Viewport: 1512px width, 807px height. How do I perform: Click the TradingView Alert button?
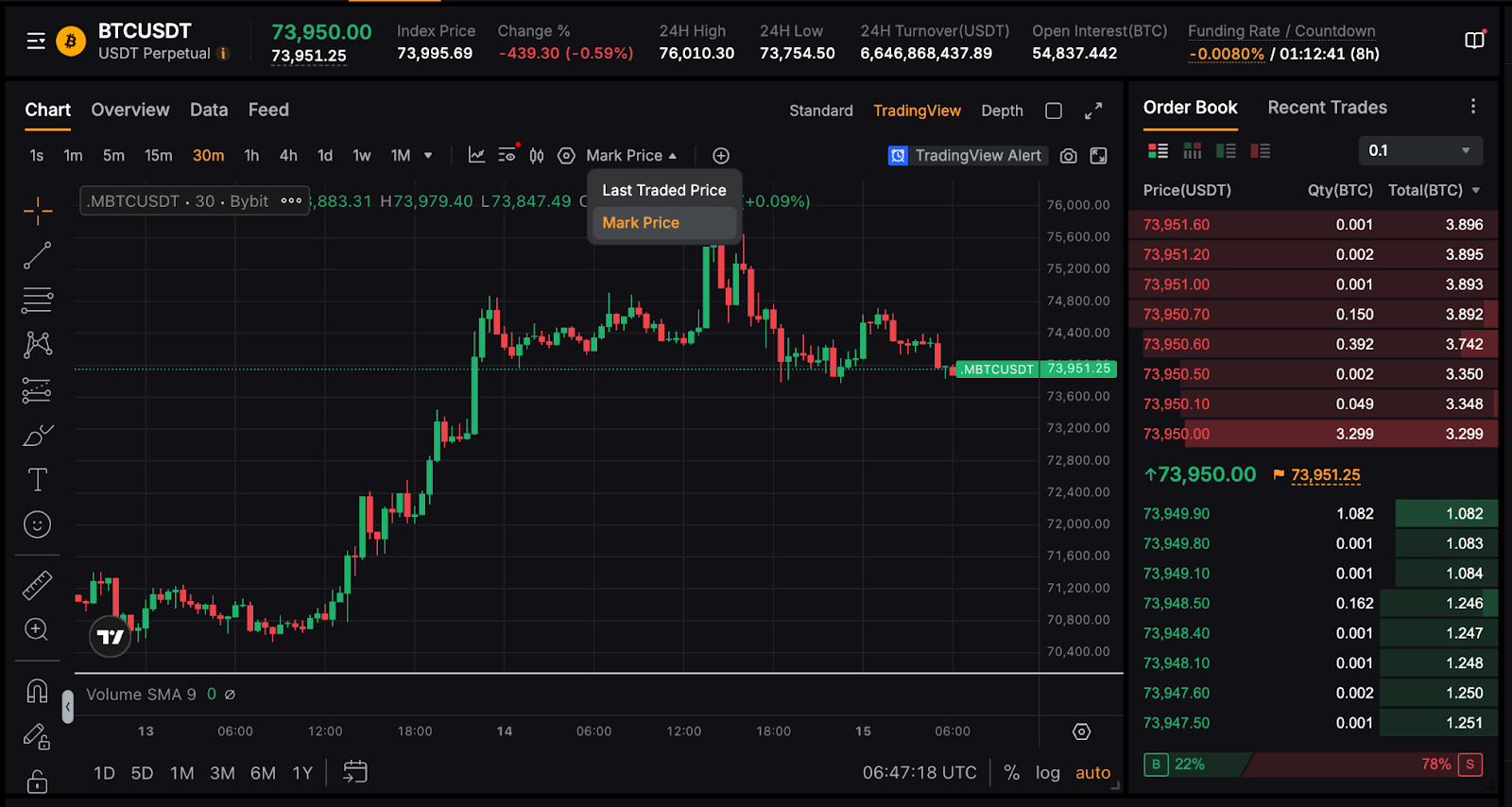(x=966, y=155)
